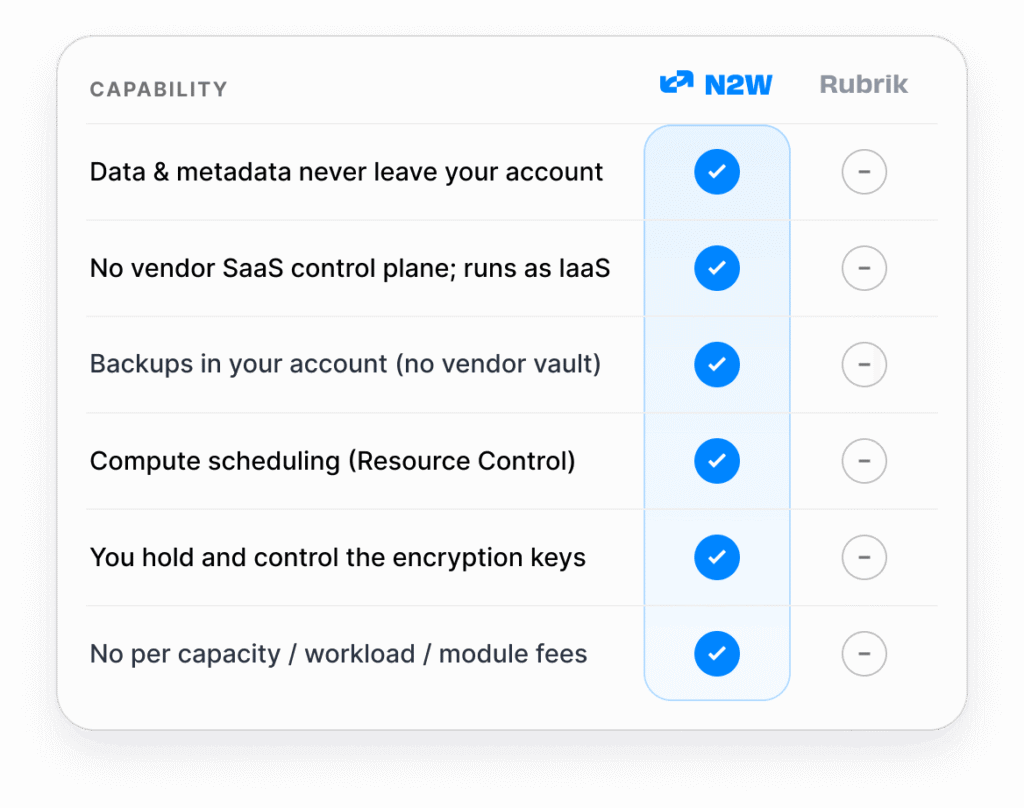Click Rubrik dash icon for SaaS control plane row

click(864, 268)
